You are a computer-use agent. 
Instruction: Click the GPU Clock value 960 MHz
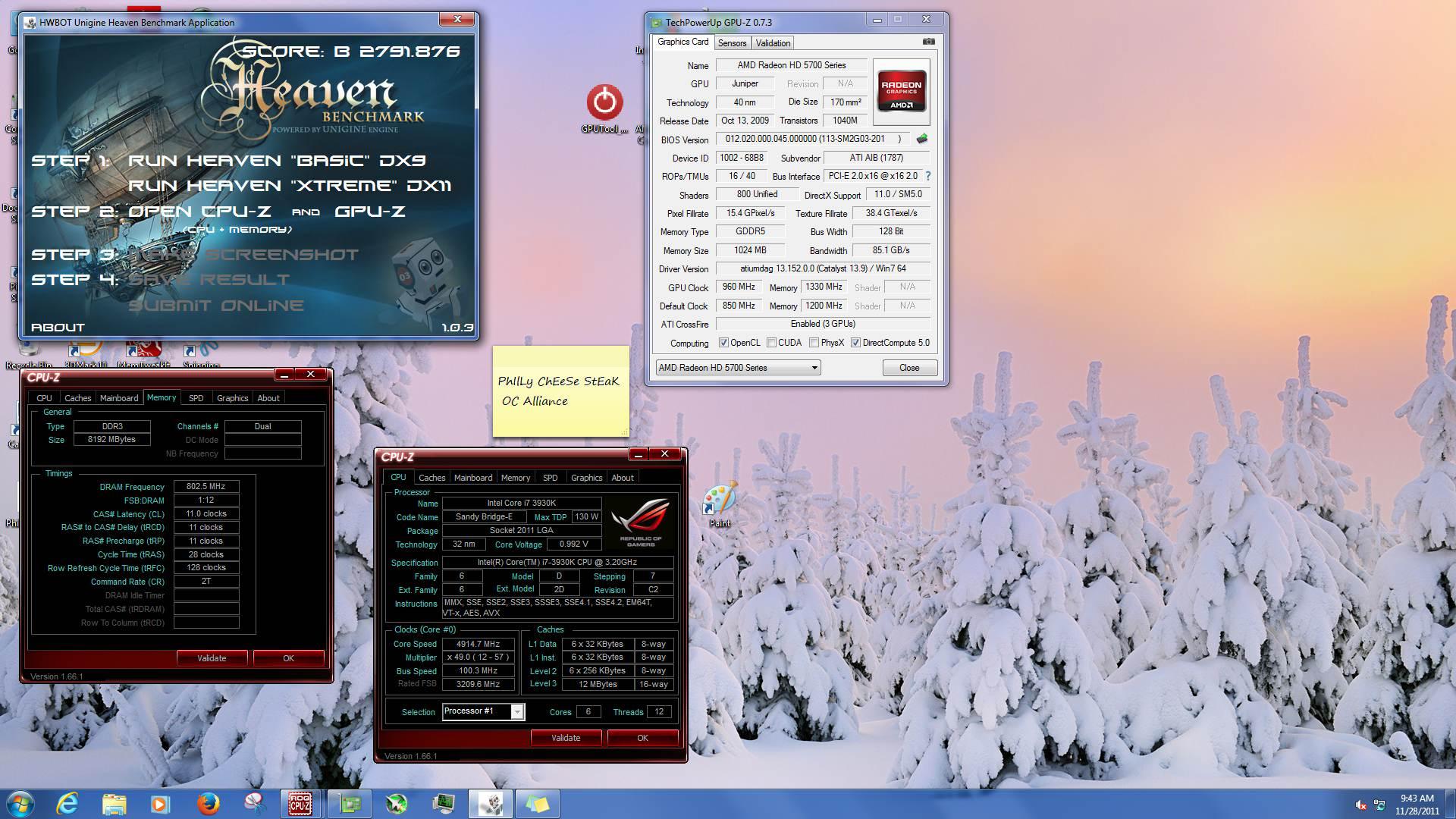point(739,287)
